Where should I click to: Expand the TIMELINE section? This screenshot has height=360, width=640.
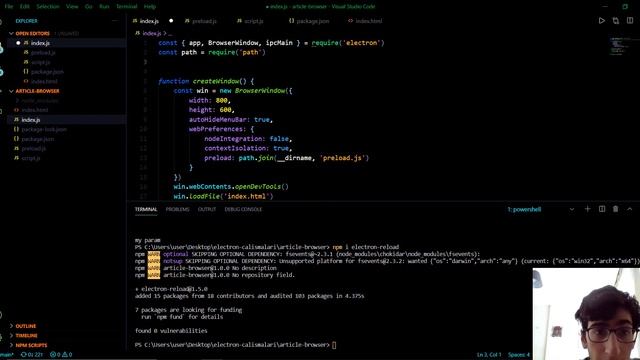click(x=26, y=336)
